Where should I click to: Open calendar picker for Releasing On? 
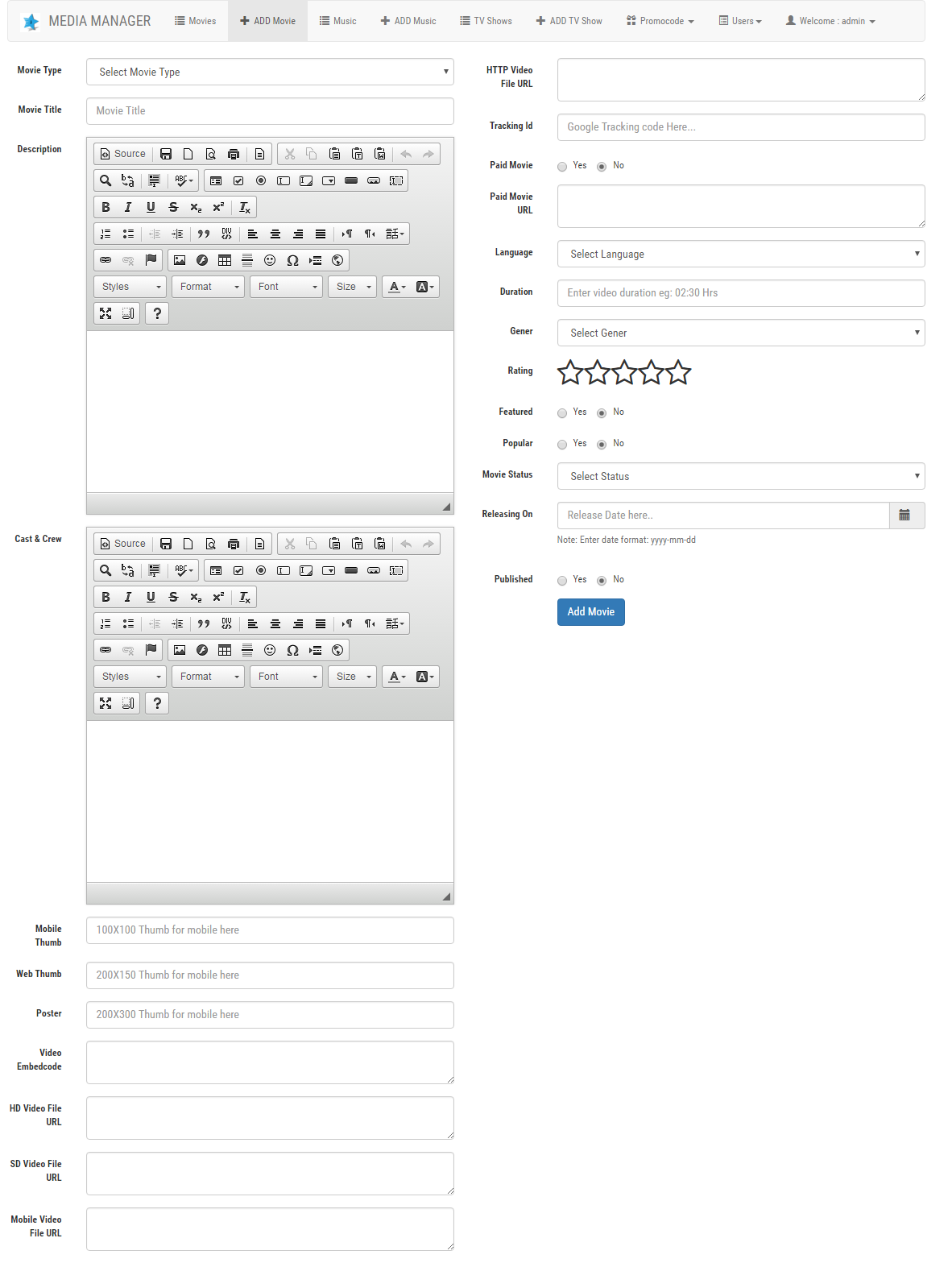click(x=905, y=516)
